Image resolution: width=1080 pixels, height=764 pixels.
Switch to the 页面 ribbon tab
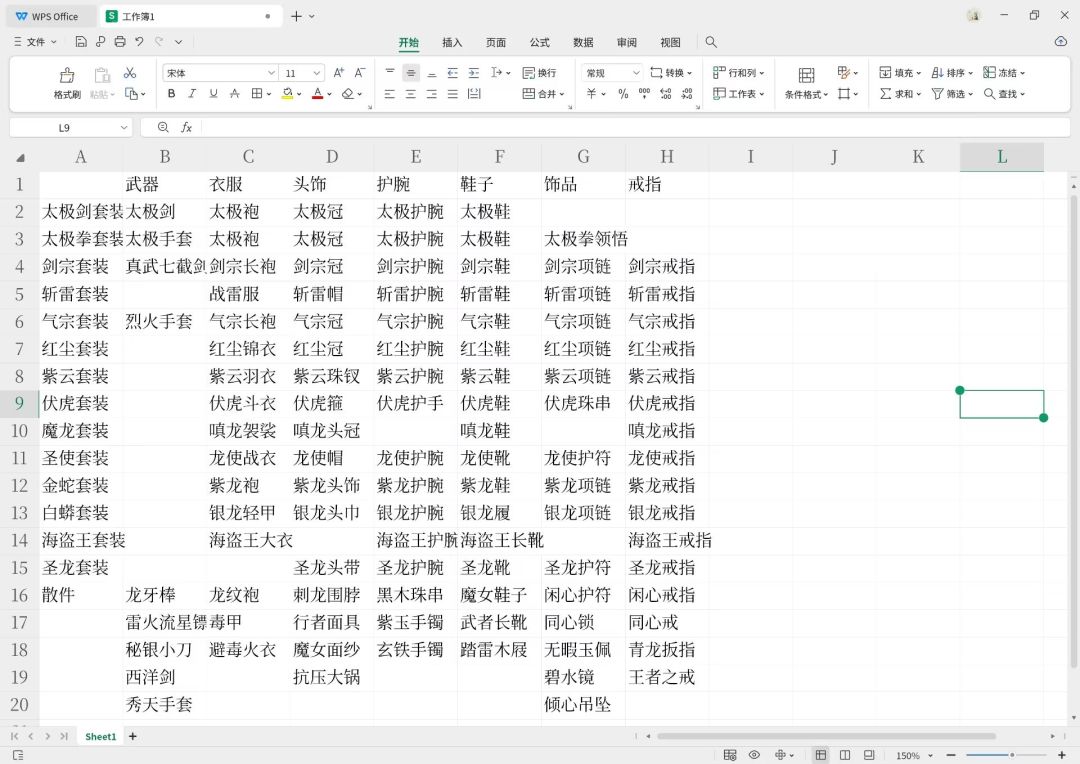(496, 42)
